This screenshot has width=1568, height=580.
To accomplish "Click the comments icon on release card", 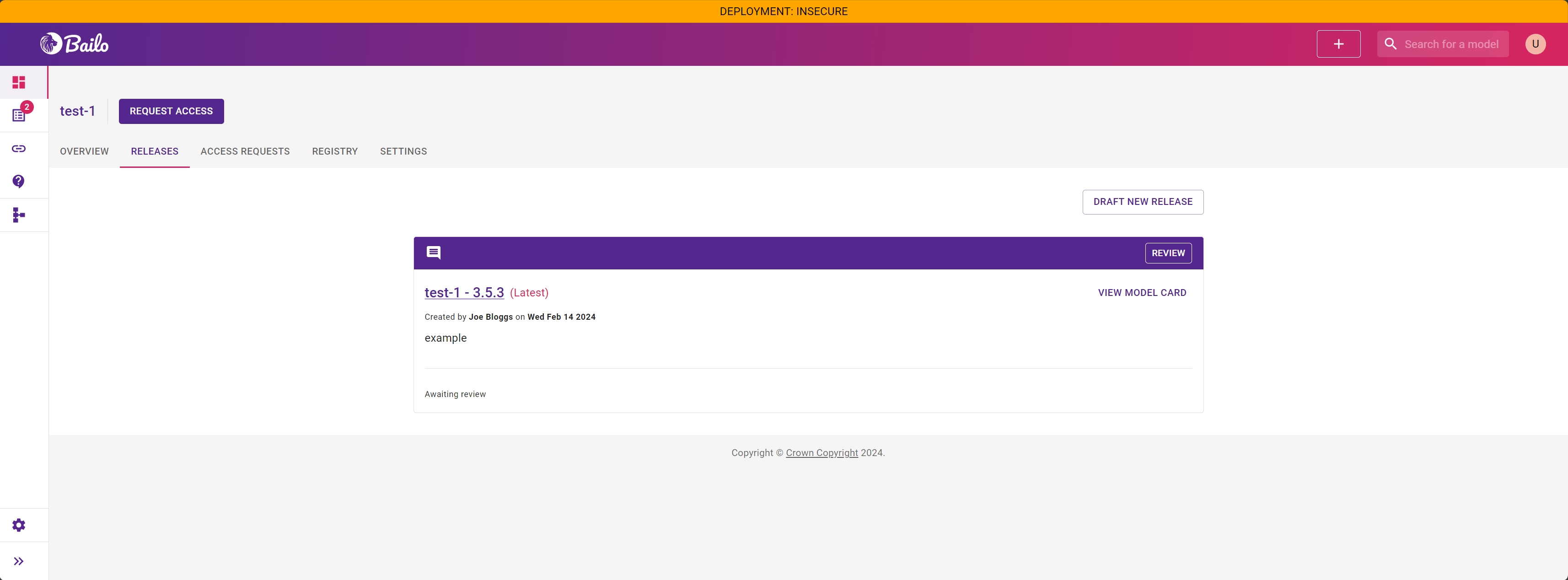I will [433, 252].
